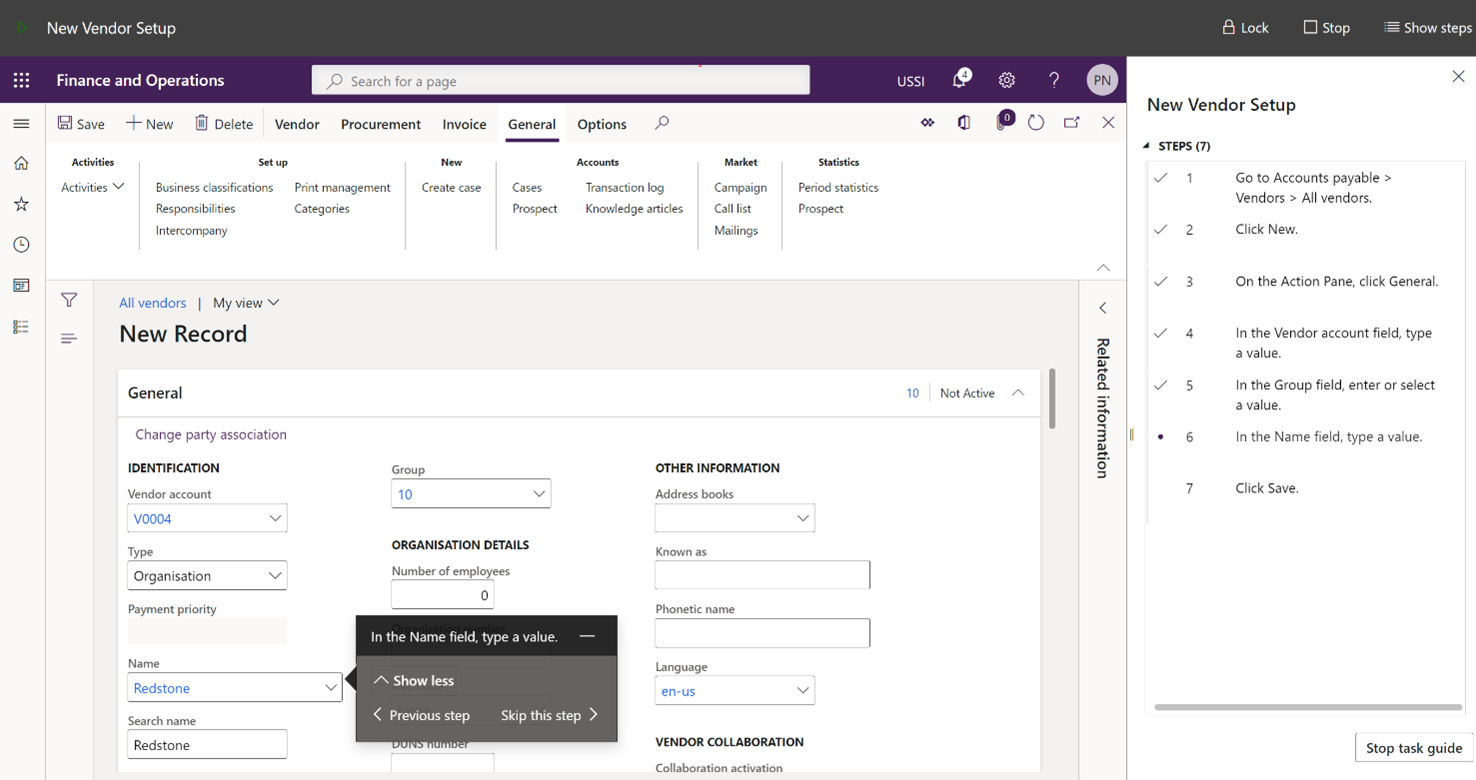This screenshot has height=780, width=1476.
Task: Click the Lock icon in task guide bar
Action: click(1245, 28)
